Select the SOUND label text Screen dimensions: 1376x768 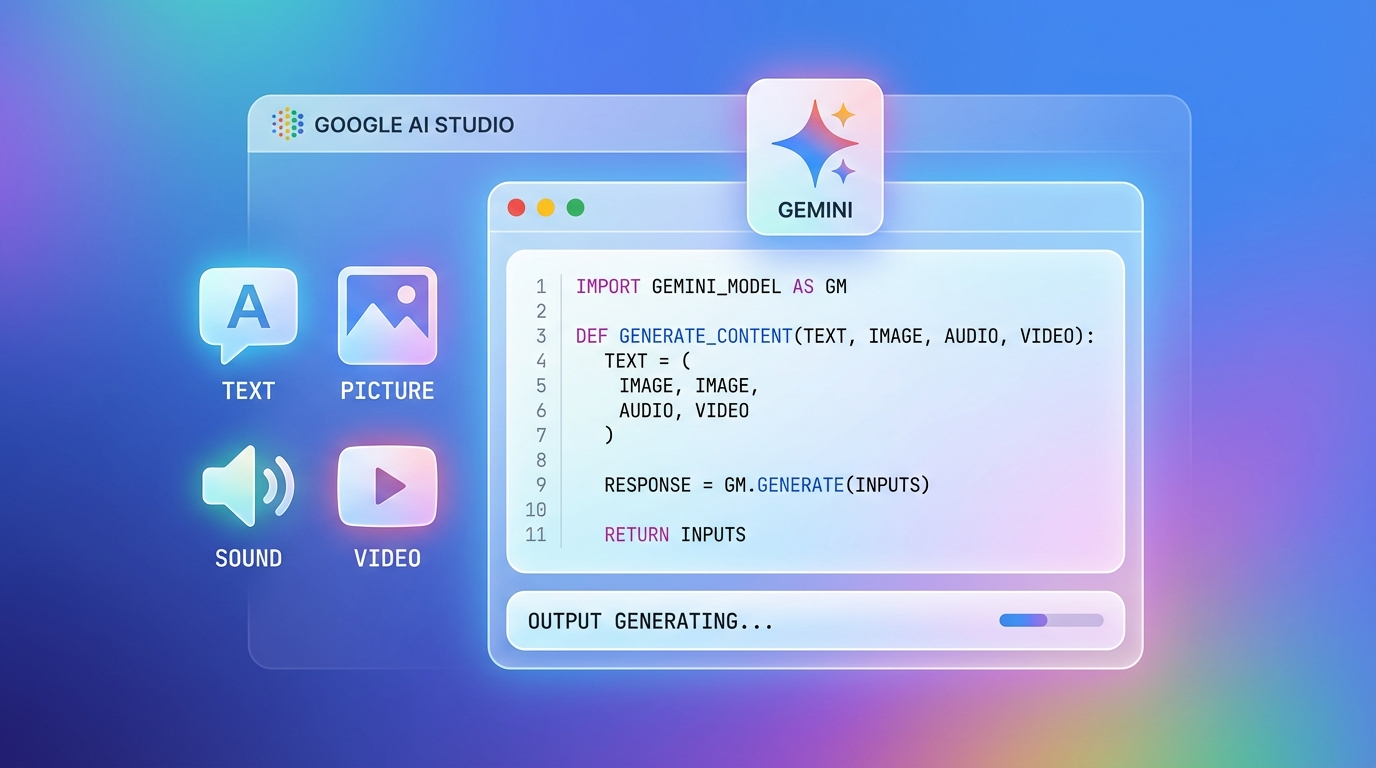248,558
